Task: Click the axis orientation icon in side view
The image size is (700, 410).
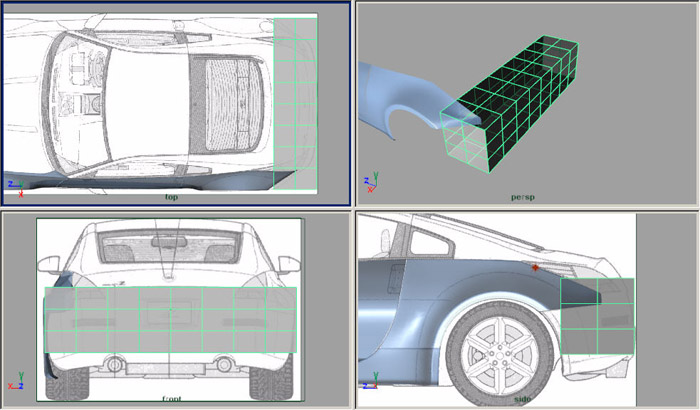Action: coord(371,380)
